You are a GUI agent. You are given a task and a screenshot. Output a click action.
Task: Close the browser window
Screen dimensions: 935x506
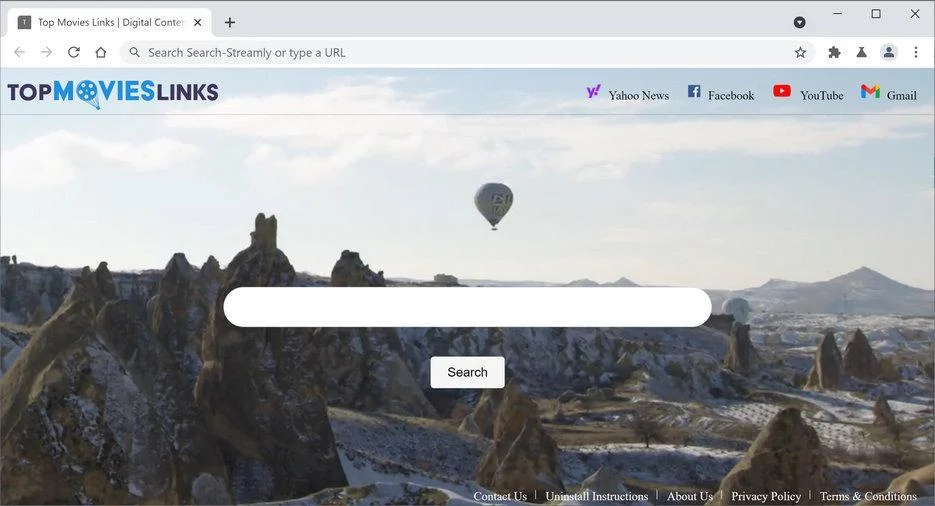[x=915, y=13]
